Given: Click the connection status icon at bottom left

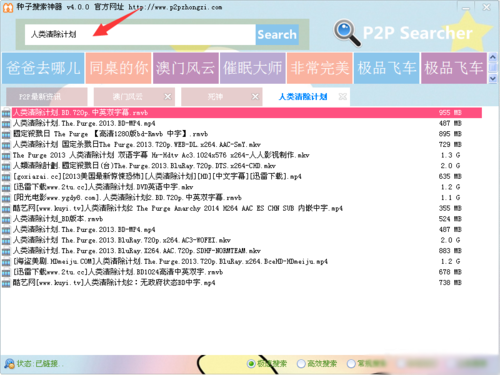Looking at the screenshot, I should coord(9,364).
